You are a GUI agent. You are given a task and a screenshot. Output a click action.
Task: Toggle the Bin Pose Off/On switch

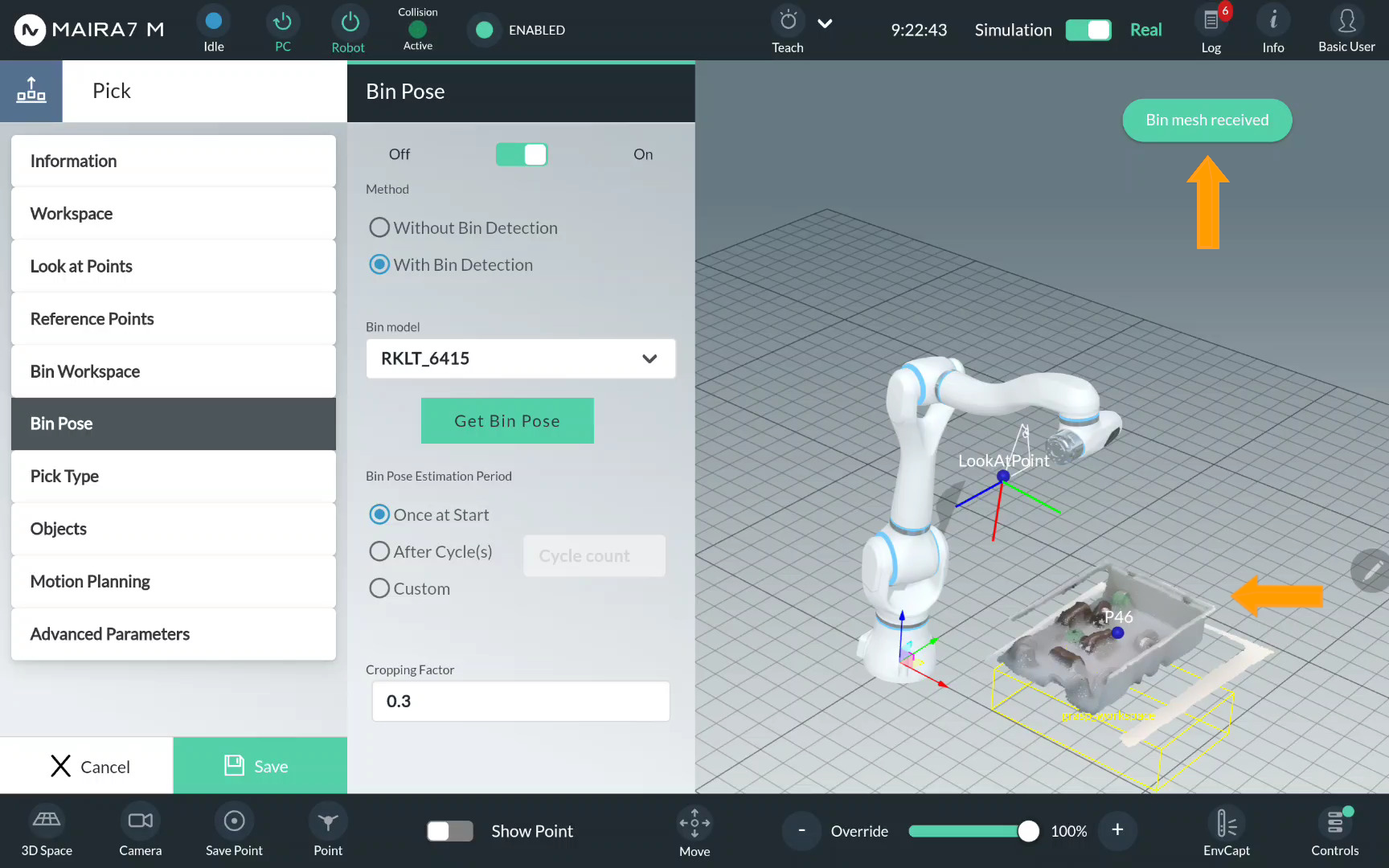pos(522,154)
